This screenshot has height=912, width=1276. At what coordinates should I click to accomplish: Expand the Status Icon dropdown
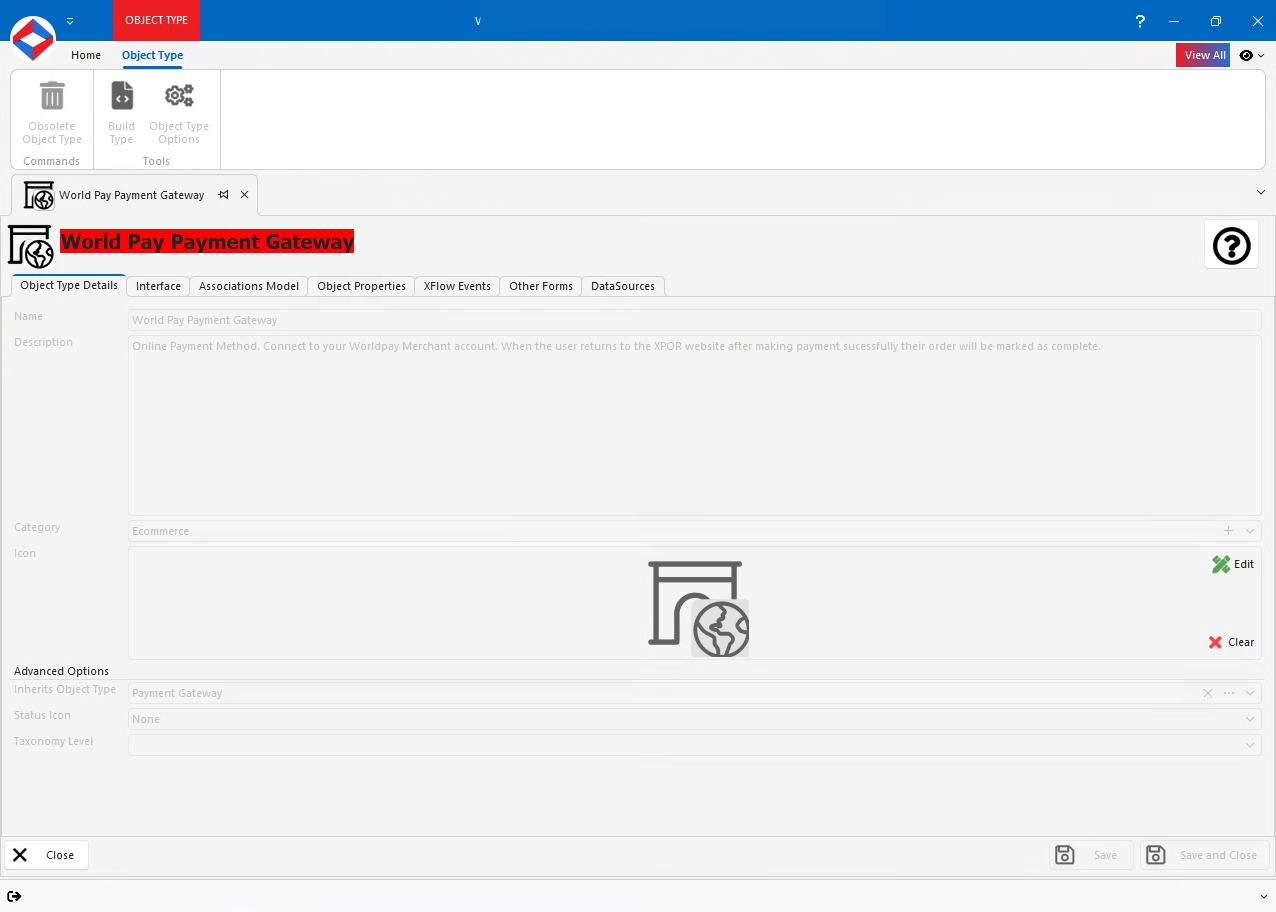point(1249,718)
